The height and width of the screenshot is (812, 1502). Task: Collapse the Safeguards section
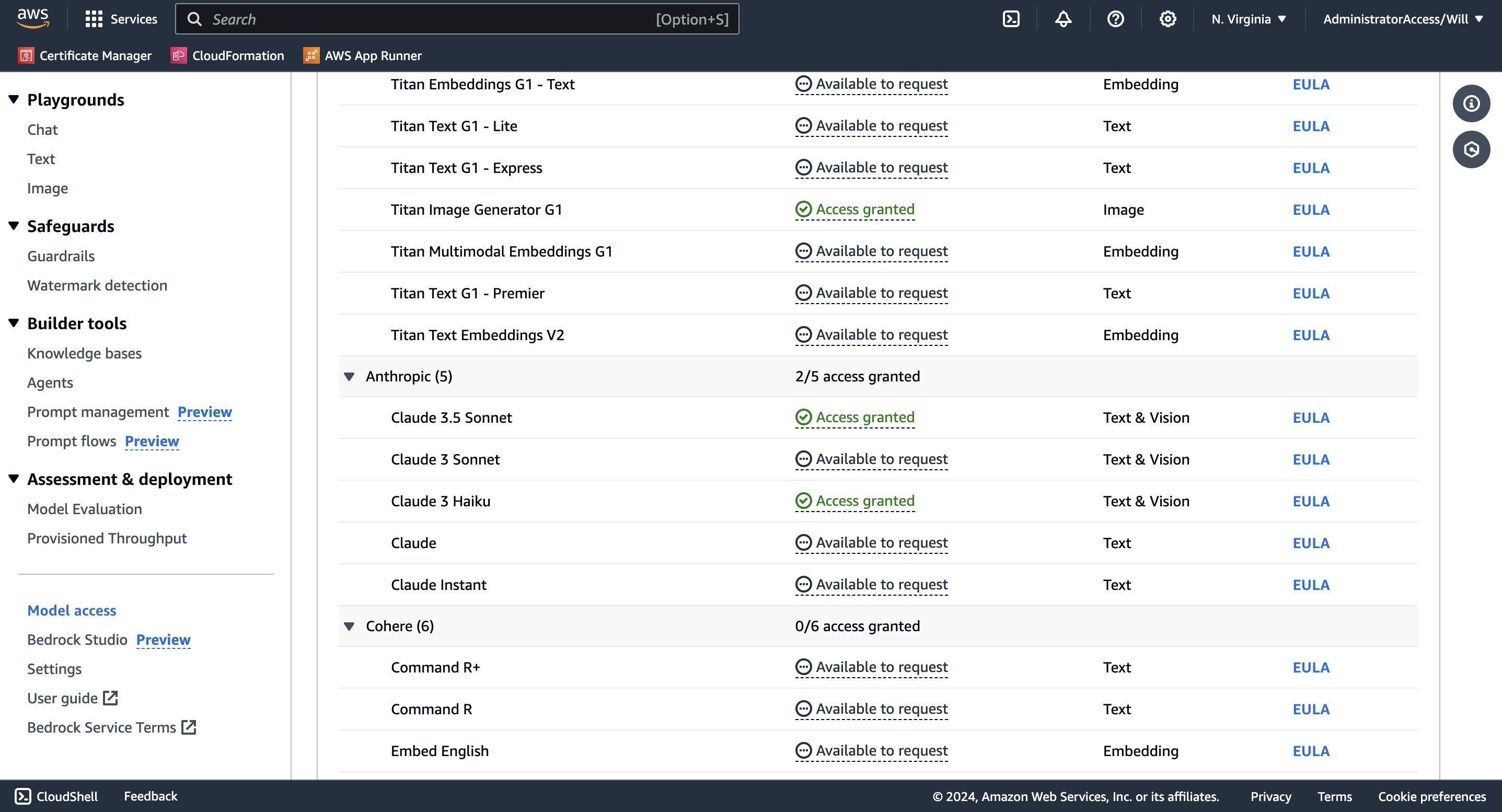coord(14,226)
